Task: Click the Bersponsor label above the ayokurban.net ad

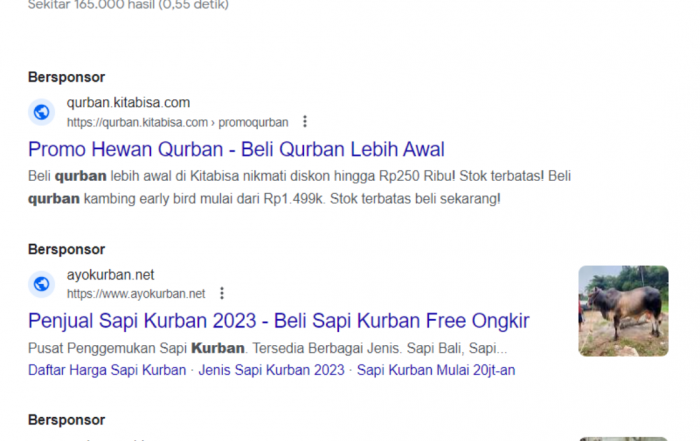Action: point(67,249)
